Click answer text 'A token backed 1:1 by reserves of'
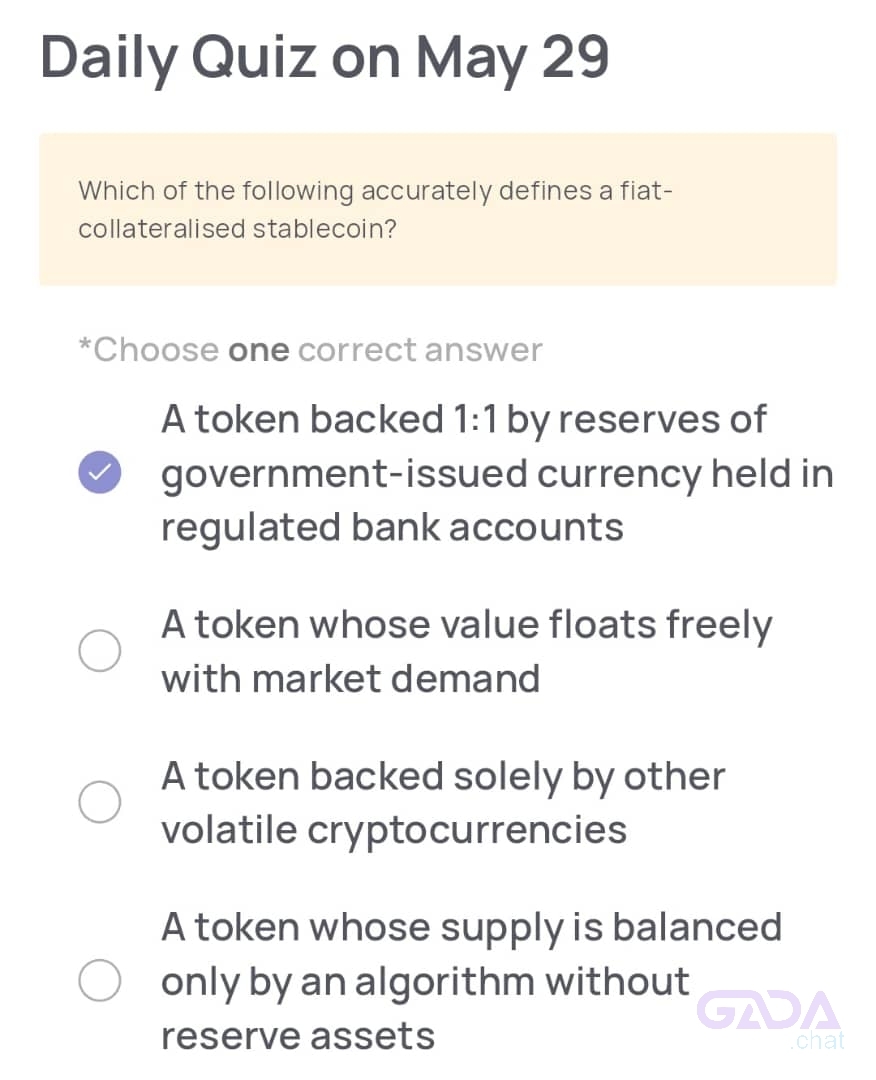 click(x=463, y=419)
